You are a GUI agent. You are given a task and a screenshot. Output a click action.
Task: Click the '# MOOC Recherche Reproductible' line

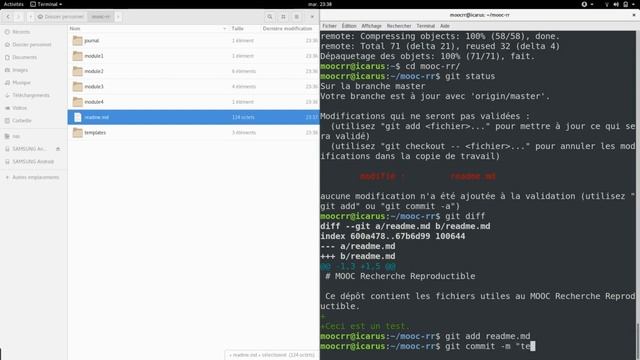(x=400, y=276)
